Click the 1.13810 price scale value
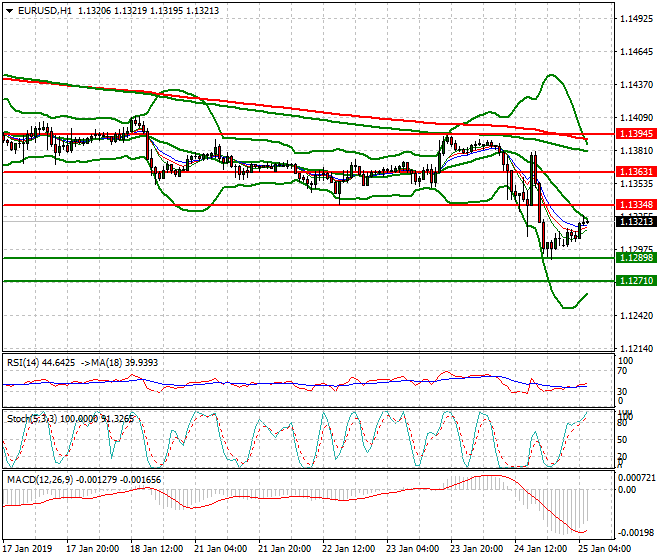Image resolution: width=660 pixels, height=560 pixels. tap(636, 151)
